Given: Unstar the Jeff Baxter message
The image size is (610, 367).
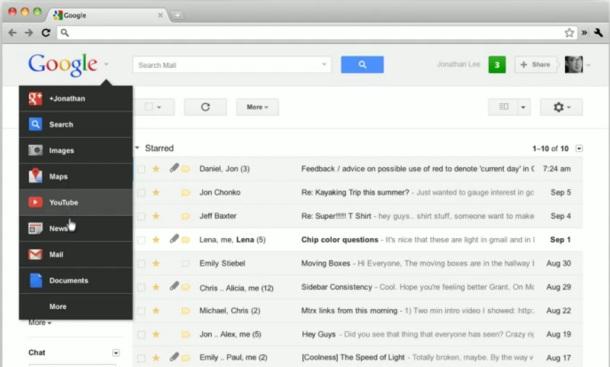Looking at the screenshot, I should point(156,216).
